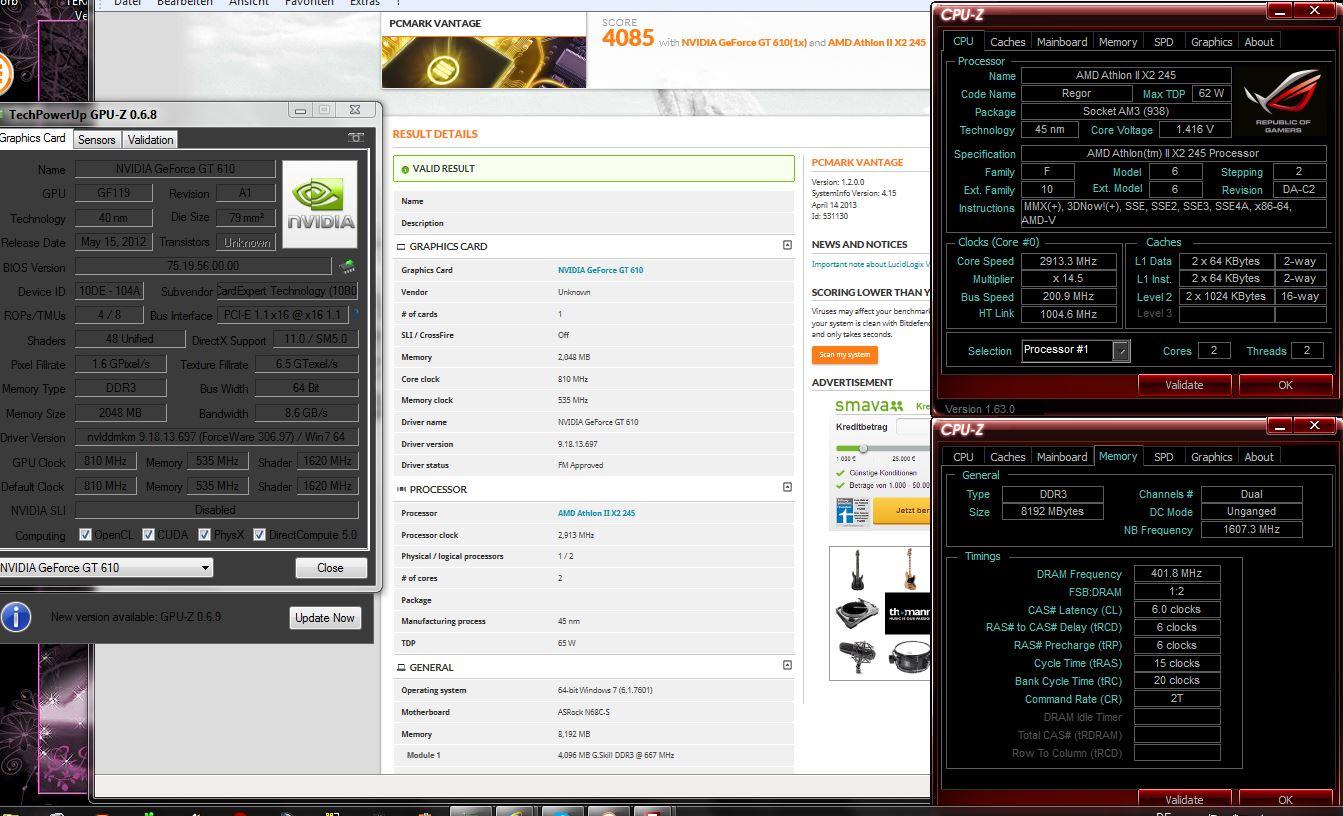Switch to the Validation tab in GPU-Z
Image resolution: width=1343 pixels, height=816 pixels.
[151, 140]
